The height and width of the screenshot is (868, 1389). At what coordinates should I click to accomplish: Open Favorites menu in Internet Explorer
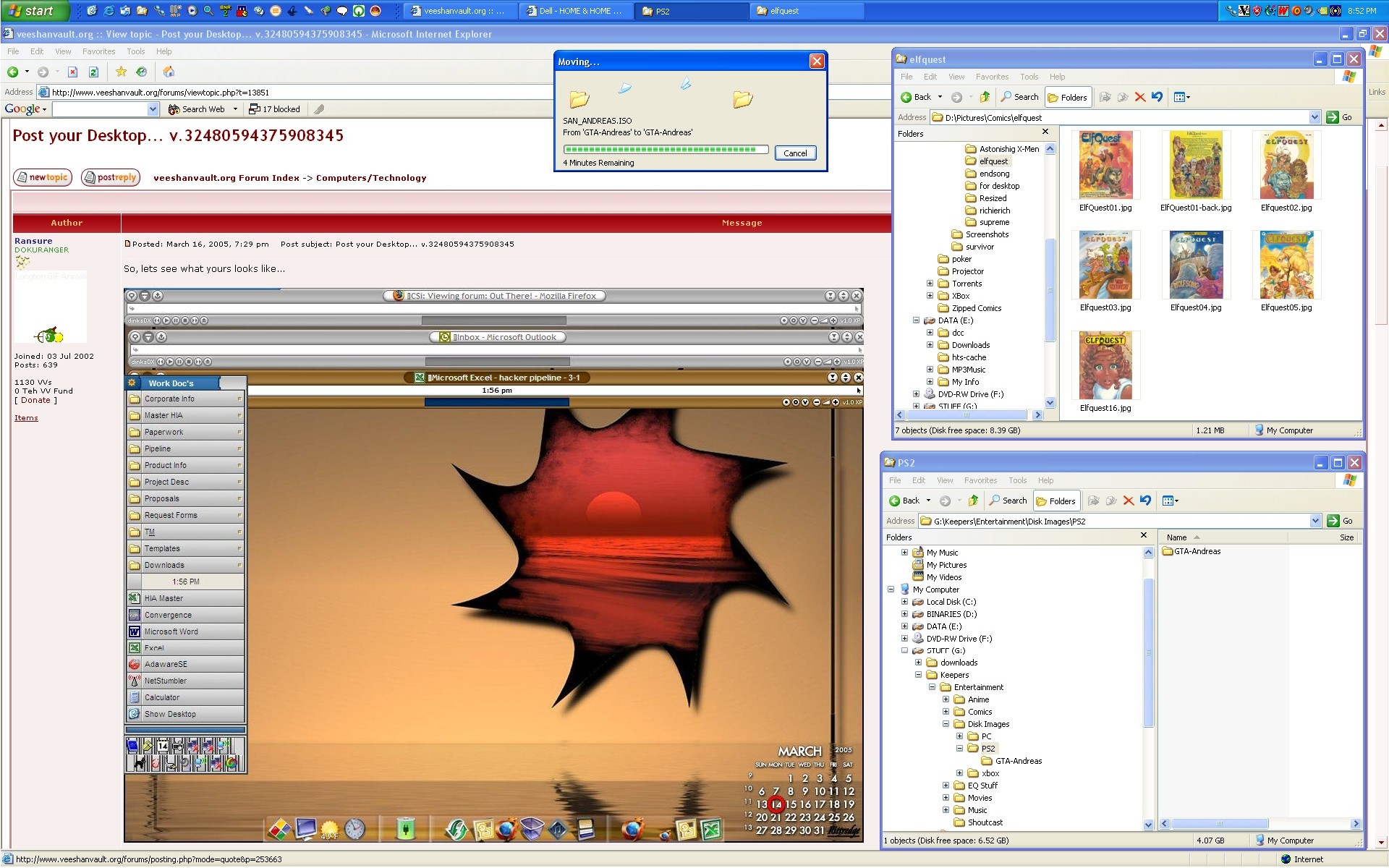(x=98, y=51)
